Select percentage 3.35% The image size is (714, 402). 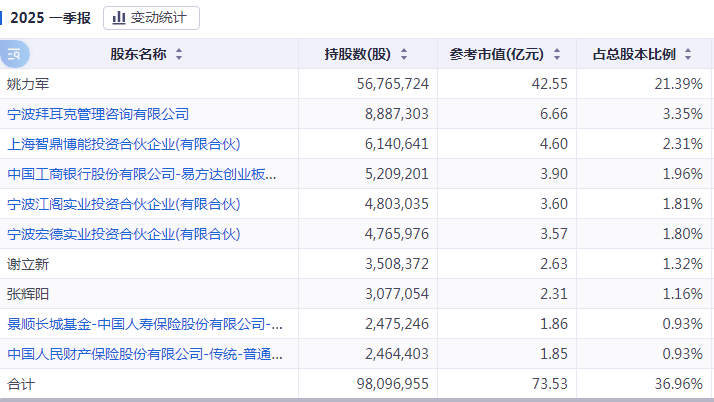click(683, 114)
